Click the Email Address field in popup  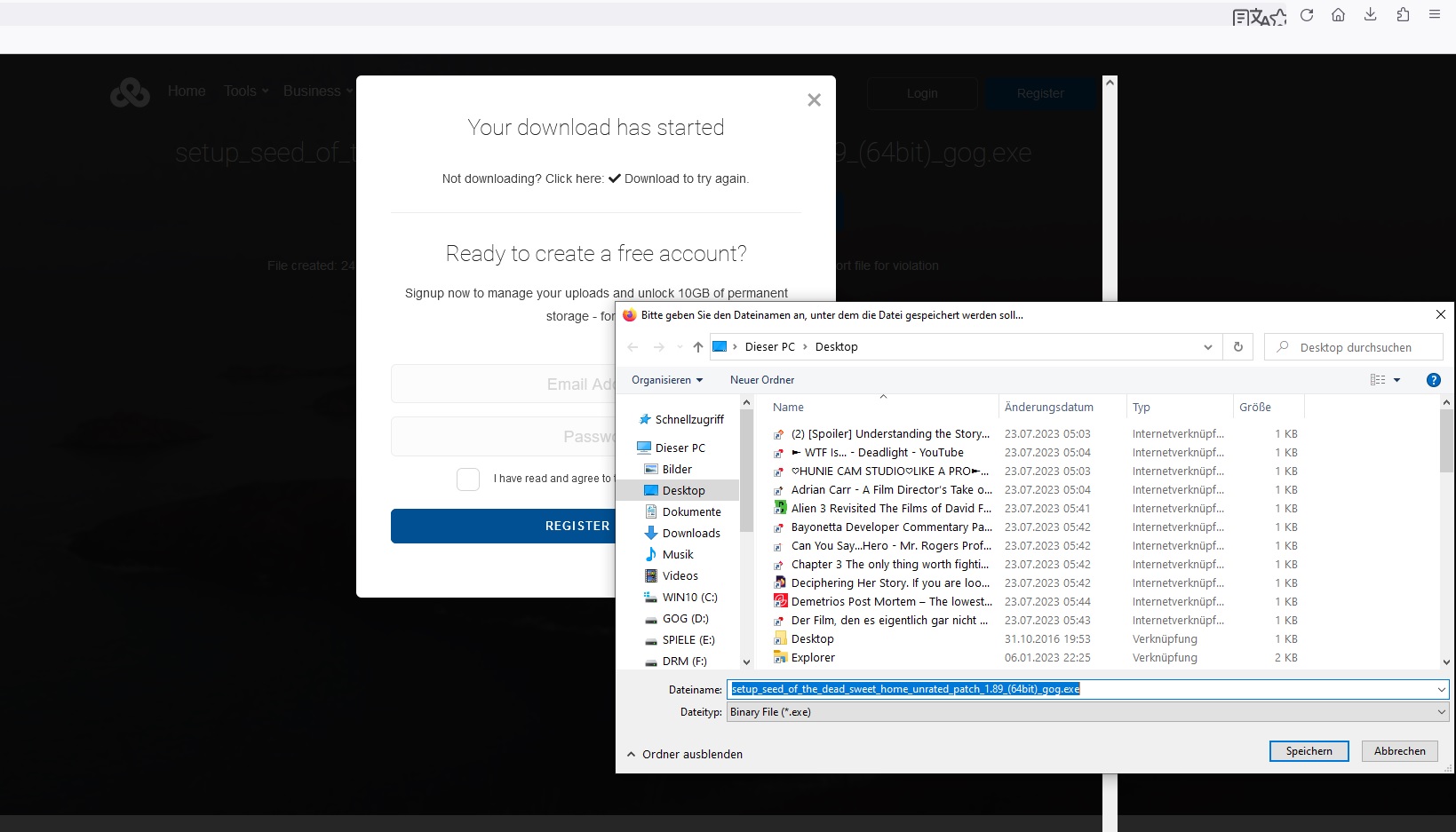pyautogui.click(x=503, y=384)
